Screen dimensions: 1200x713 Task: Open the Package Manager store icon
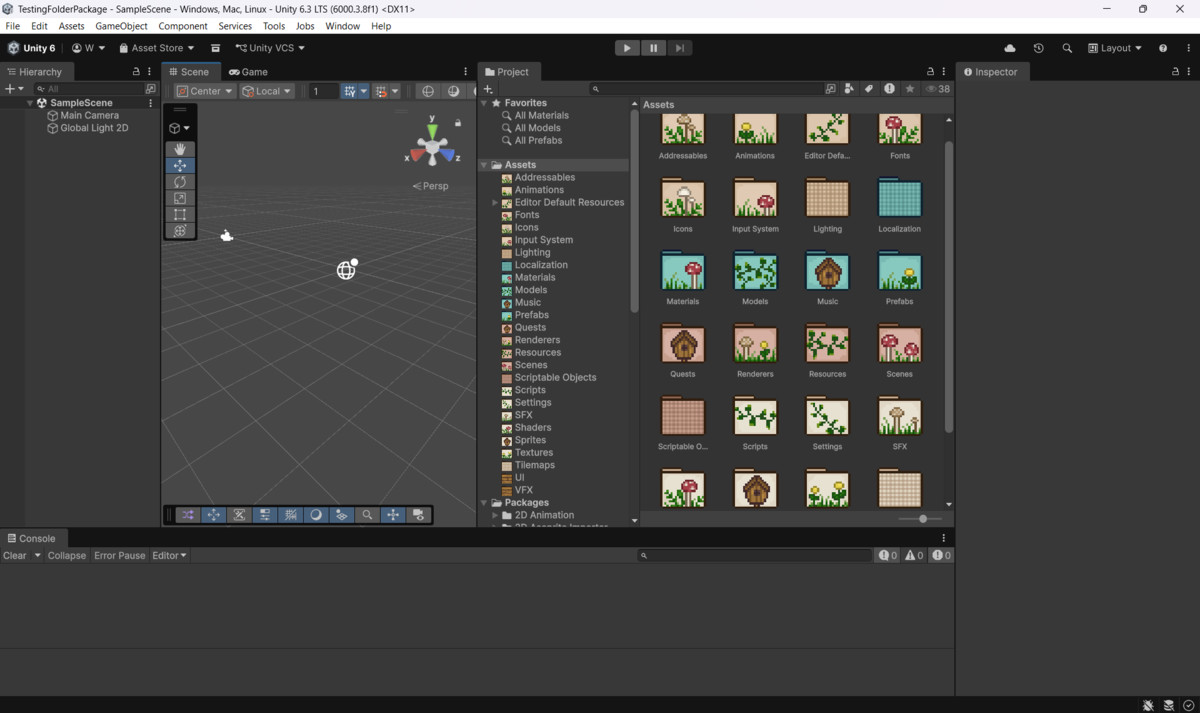tap(215, 48)
